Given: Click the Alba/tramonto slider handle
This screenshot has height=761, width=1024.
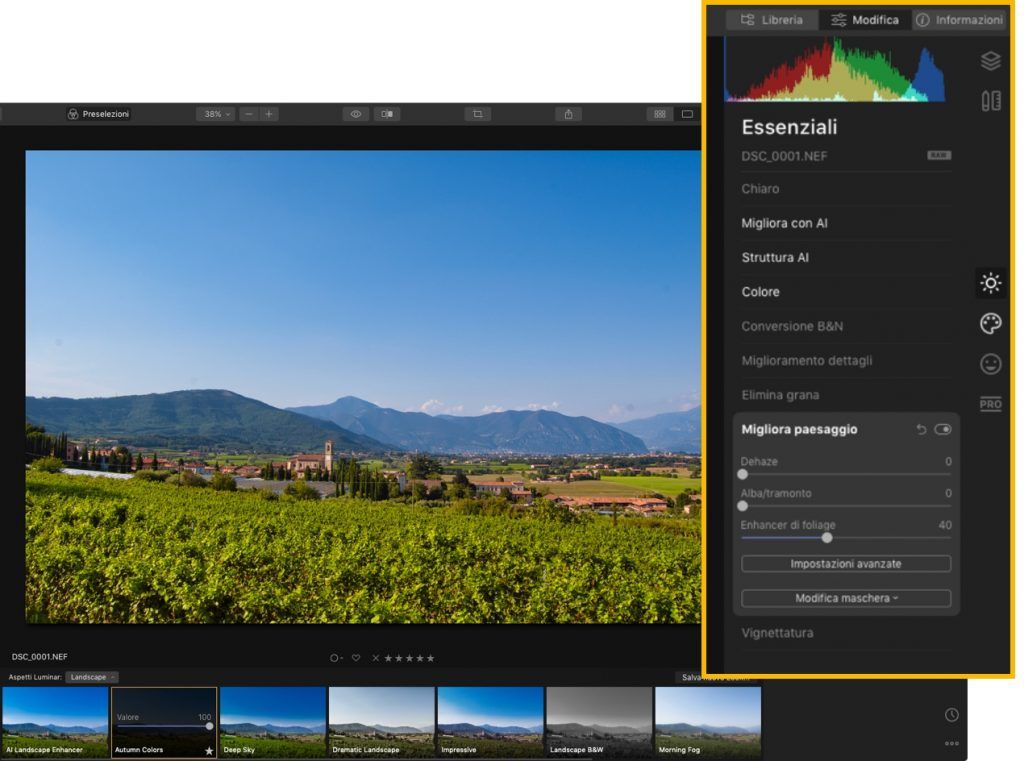Looking at the screenshot, I should pos(743,506).
